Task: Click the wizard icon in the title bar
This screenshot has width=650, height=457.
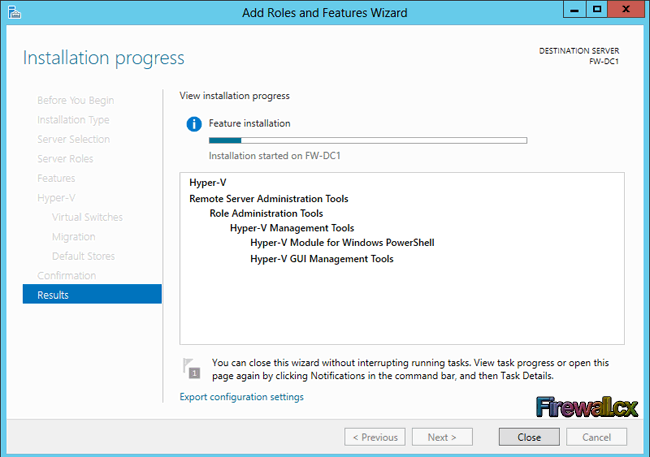Action: pos(14,12)
